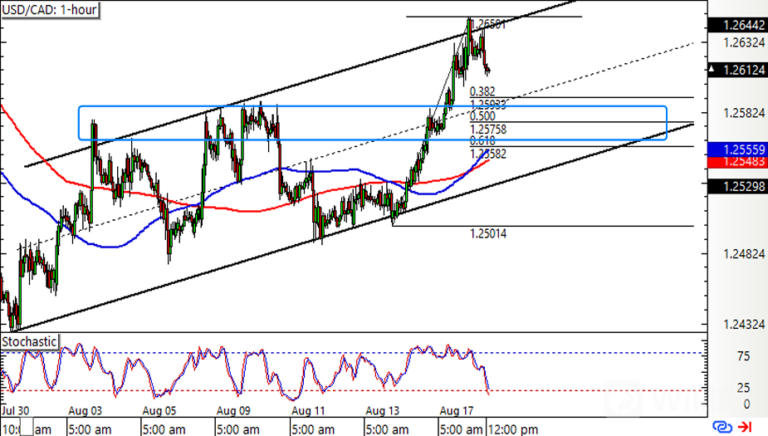This screenshot has height=436, width=768.
Task: Click the chain-link icon in bottom right corner
Action: [x=723, y=426]
